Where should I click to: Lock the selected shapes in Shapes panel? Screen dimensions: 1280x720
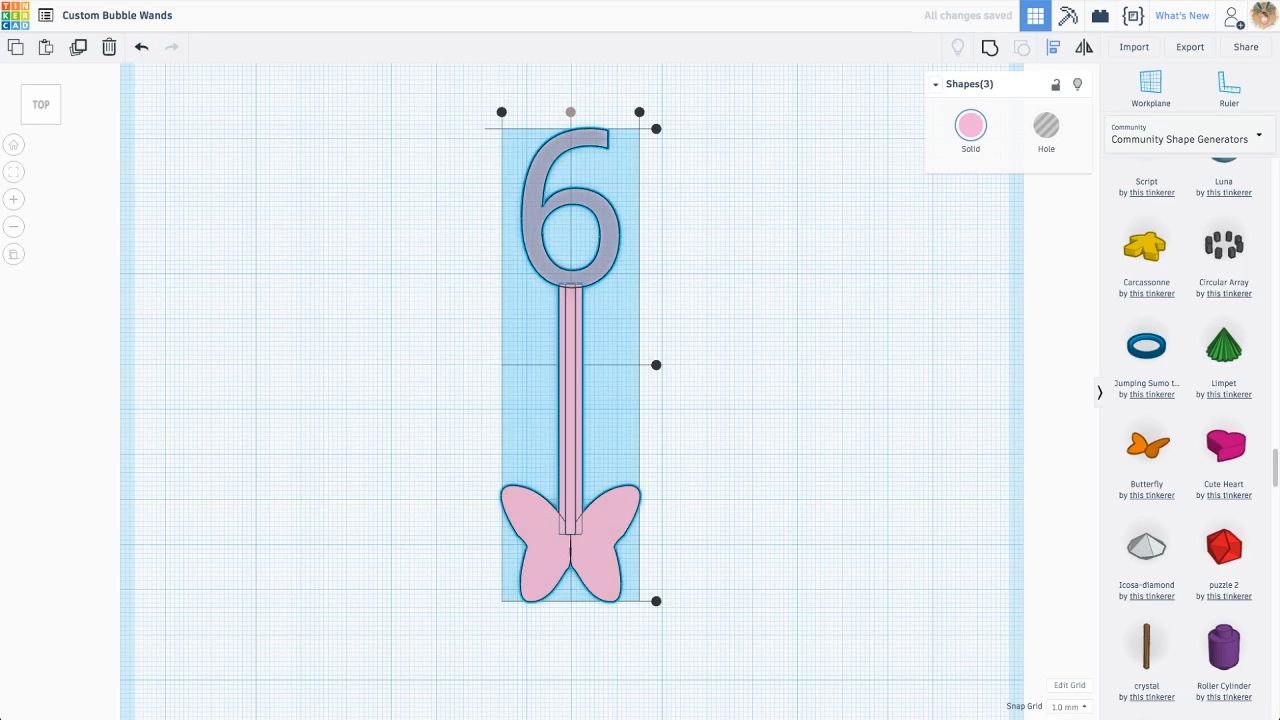tap(1055, 84)
